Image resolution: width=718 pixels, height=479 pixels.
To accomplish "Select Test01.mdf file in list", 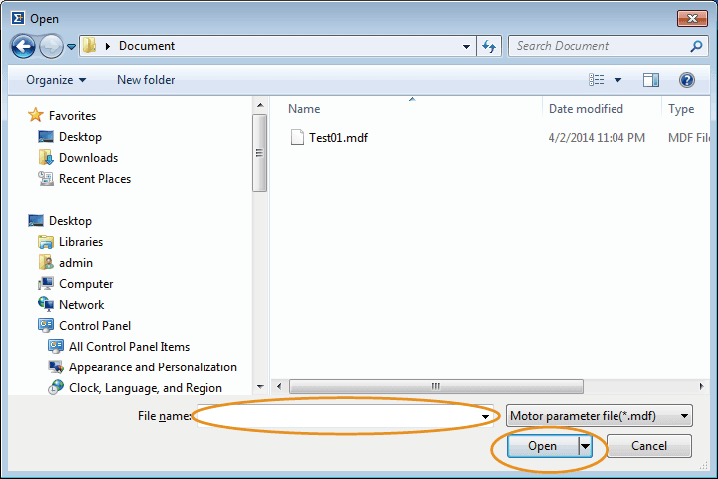I will coord(338,138).
